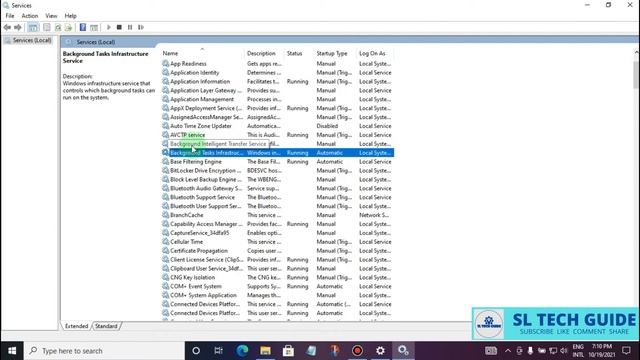
Task: Open the screen recorder taskbar icon
Action: 357,351
